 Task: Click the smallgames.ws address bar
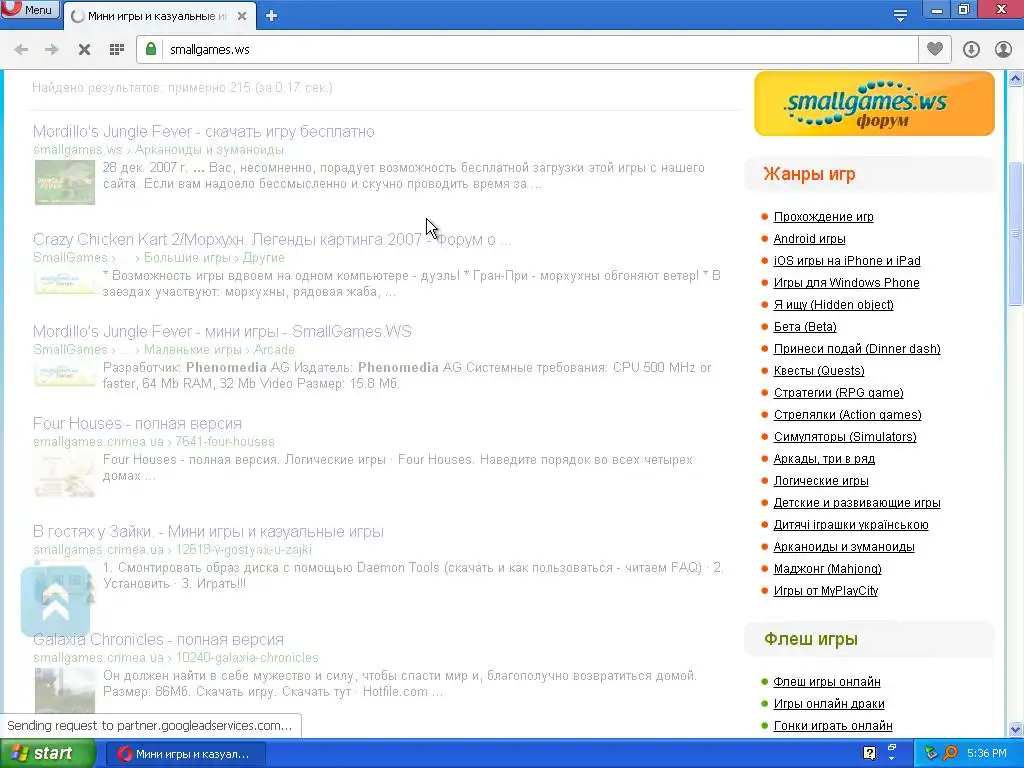coord(528,50)
